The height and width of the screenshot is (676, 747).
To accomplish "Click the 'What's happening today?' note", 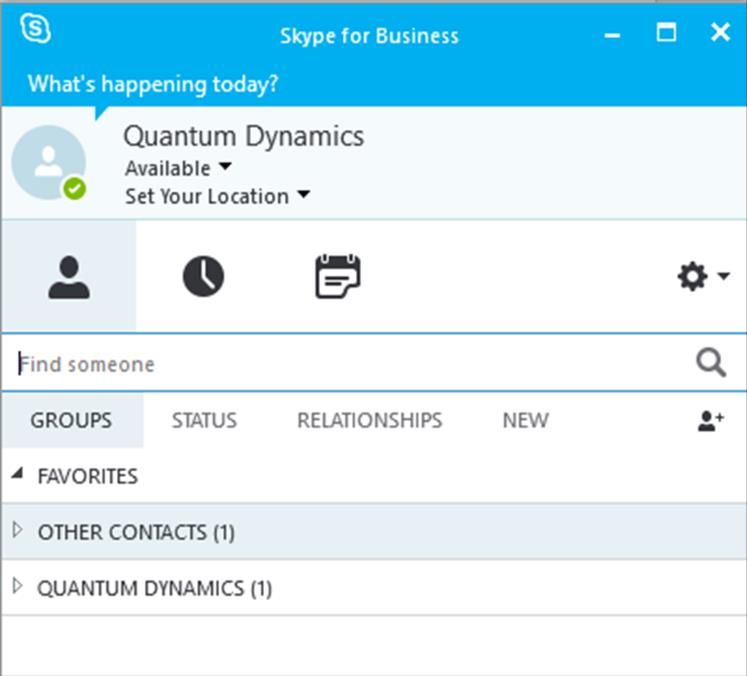I will coord(153,84).
